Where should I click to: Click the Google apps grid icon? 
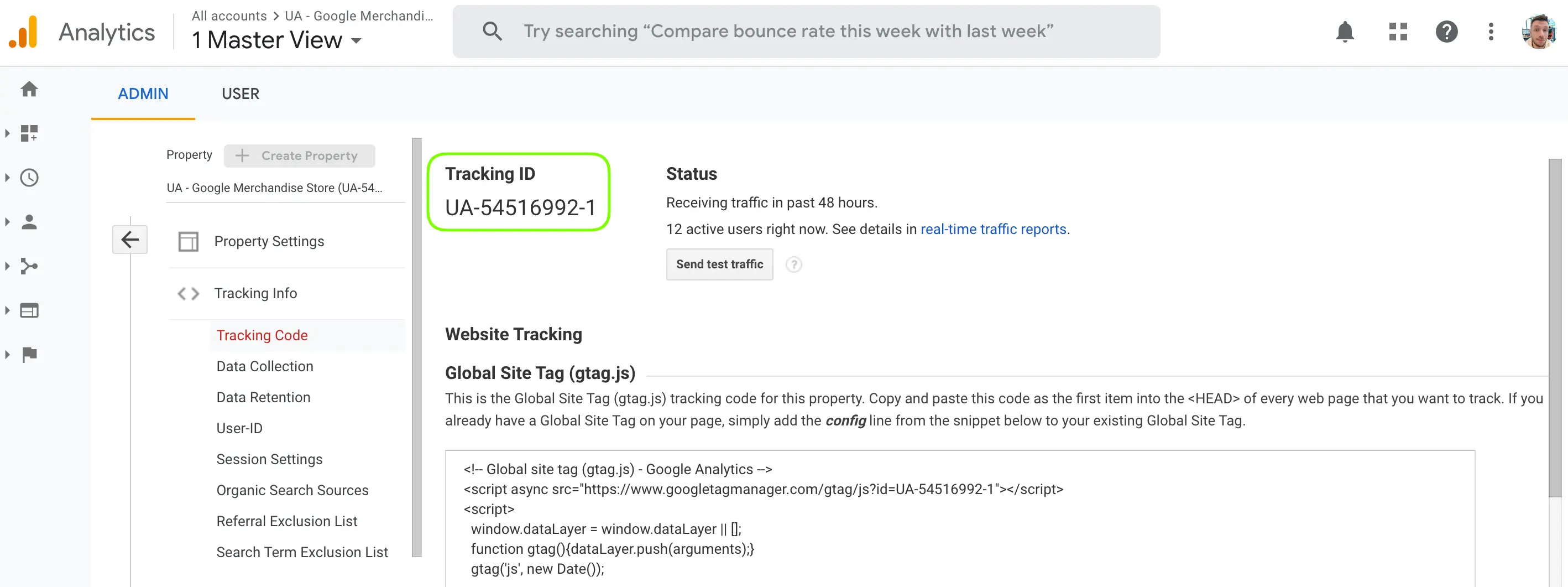pyautogui.click(x=1398, y=32)
